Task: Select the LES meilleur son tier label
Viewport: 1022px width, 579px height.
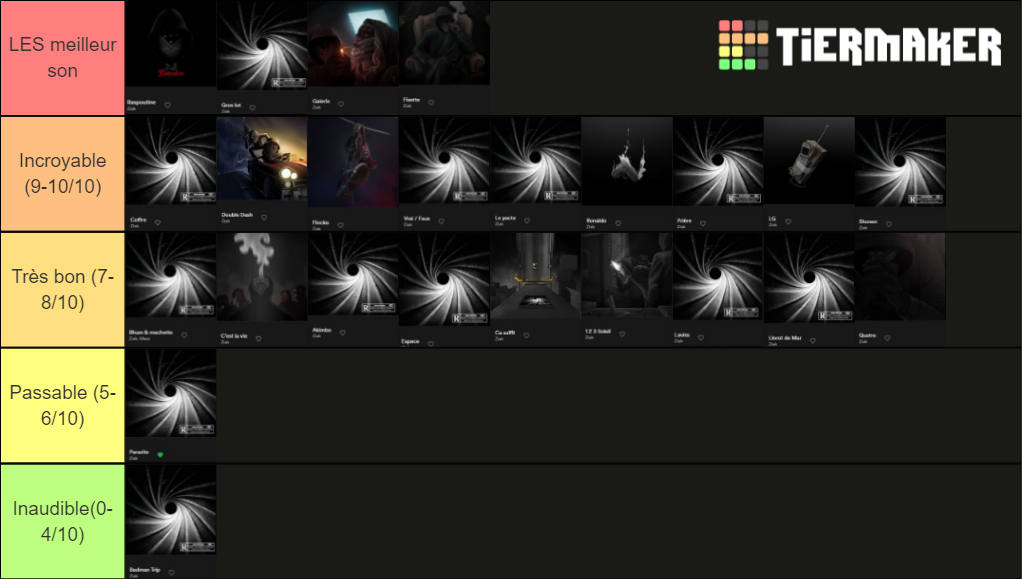Action: tap(63, 58)
